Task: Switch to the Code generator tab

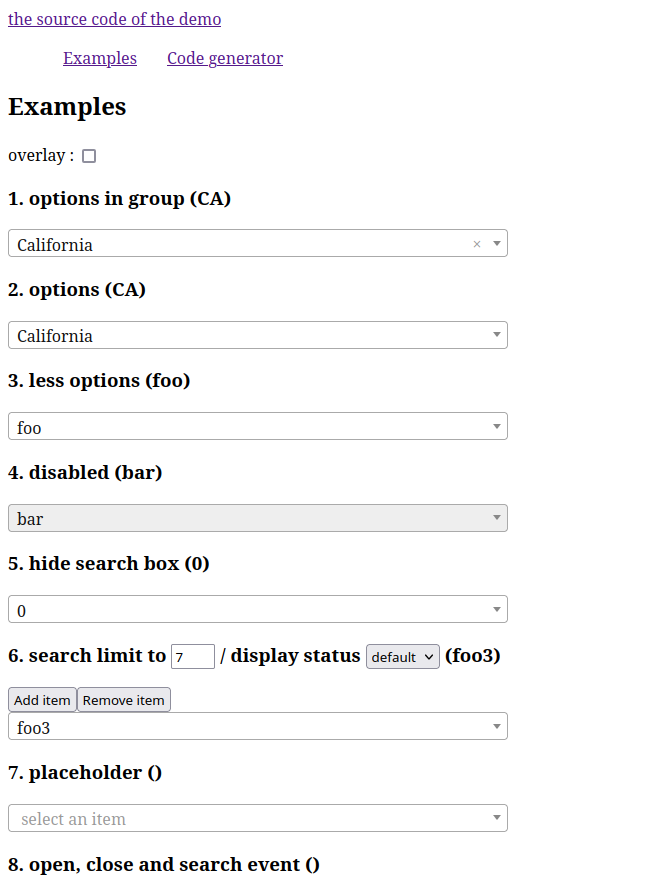Action: point(225,58)
